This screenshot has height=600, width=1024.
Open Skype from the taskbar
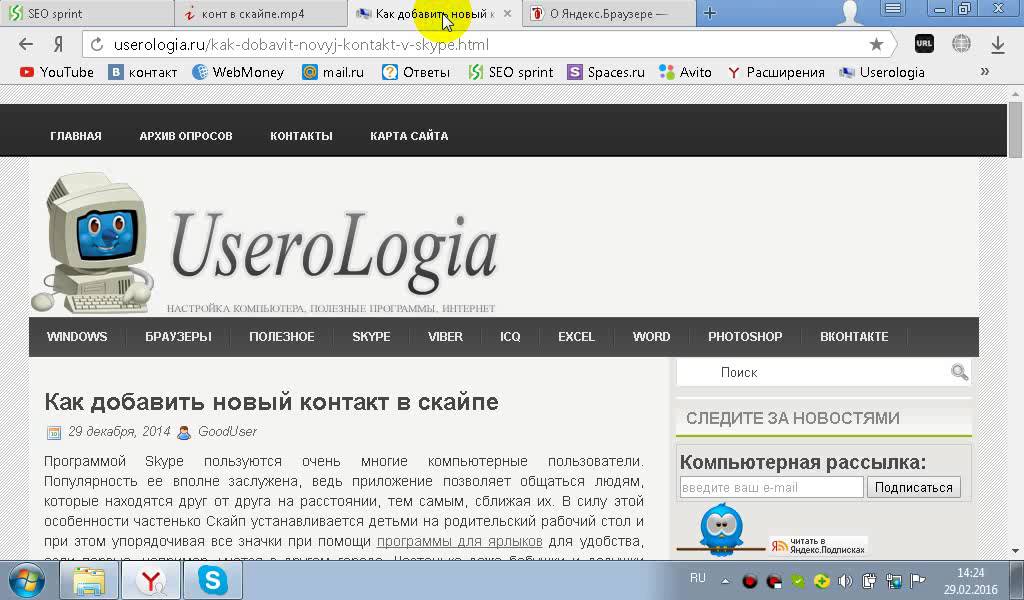(x=213, y=580)
